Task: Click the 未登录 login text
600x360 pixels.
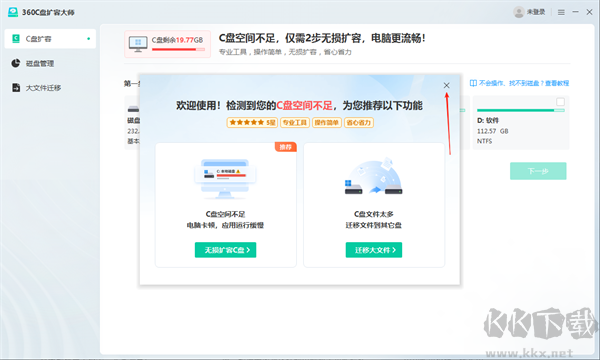Action: pyautogui.click(x=536, y=12)
